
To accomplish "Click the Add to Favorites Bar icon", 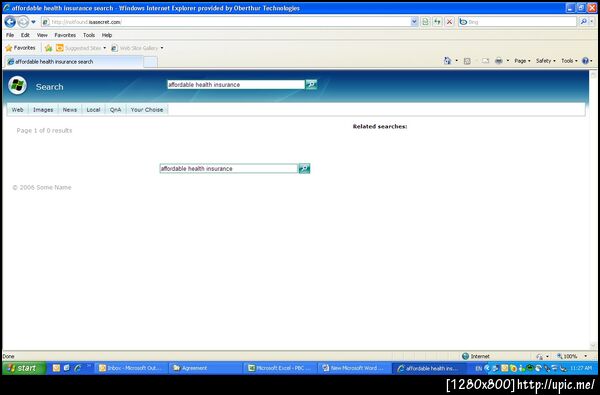I will click(x=48, y=48).
